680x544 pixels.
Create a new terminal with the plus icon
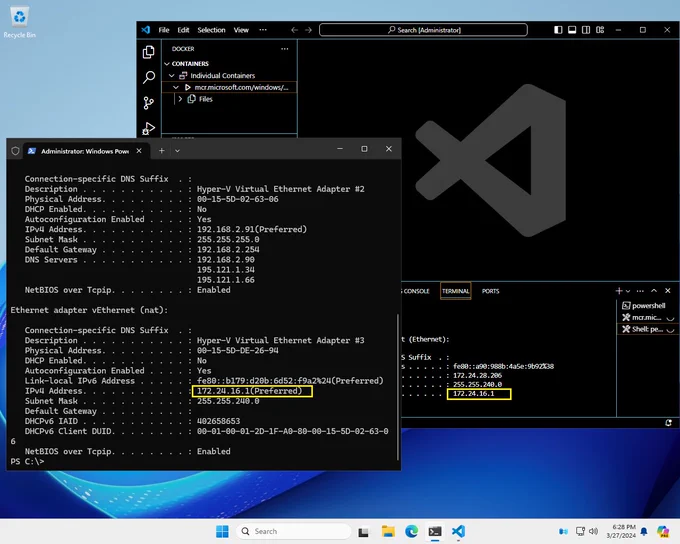pos(619,291)
